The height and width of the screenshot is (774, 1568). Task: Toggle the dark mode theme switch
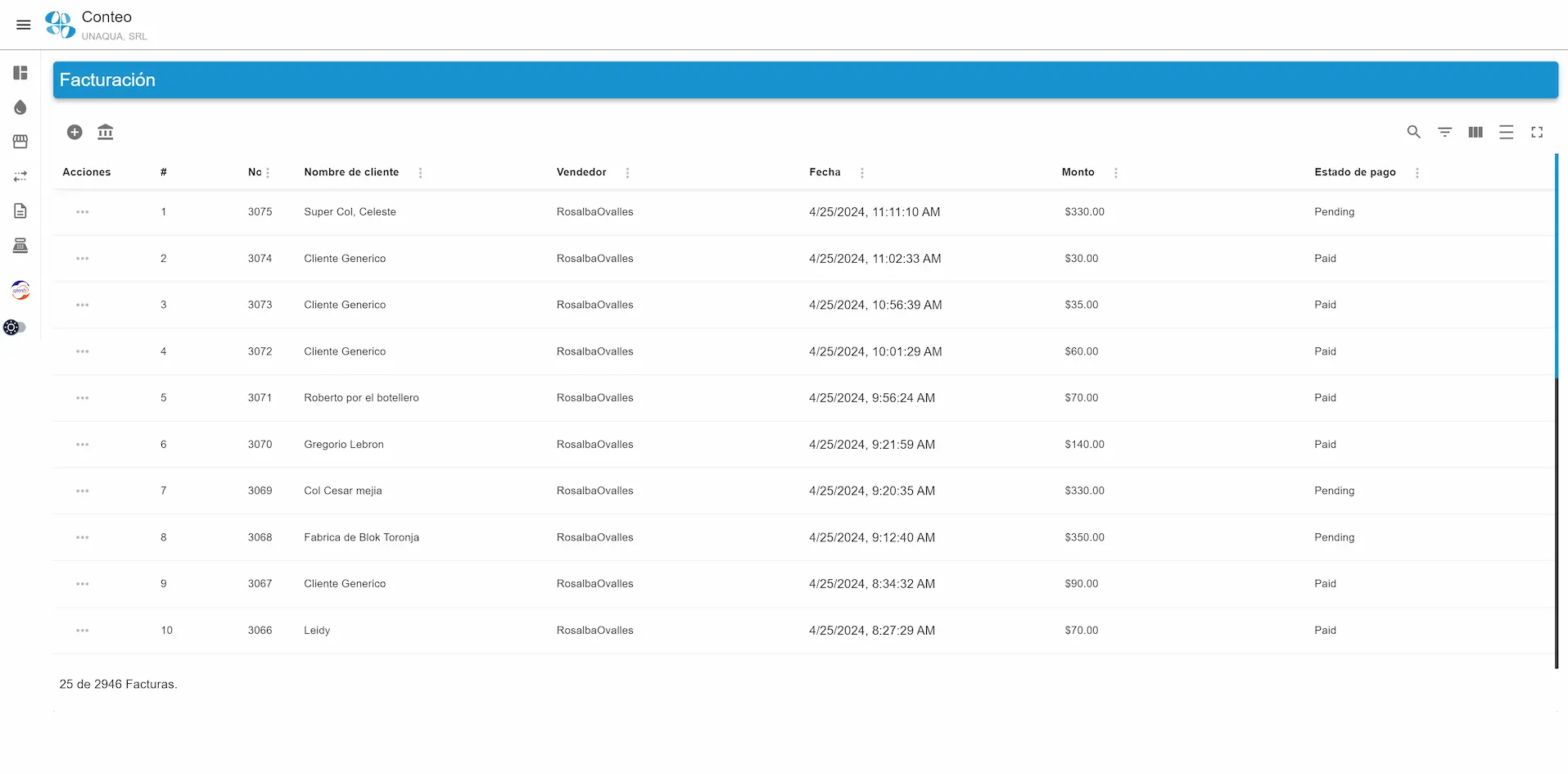[x=15, y=328]
